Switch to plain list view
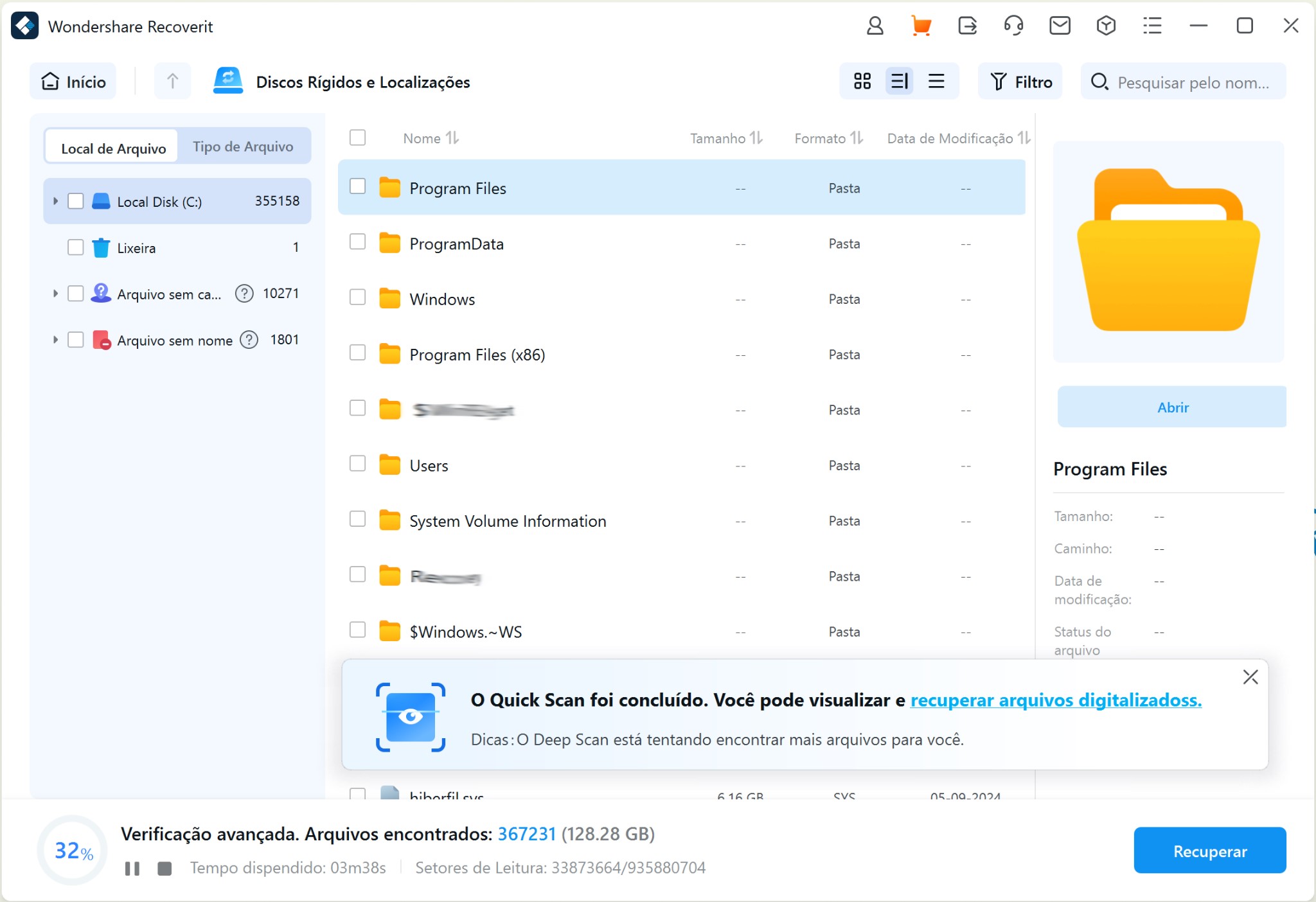This screenshot has width=1316, height=902. coord(936,82)
